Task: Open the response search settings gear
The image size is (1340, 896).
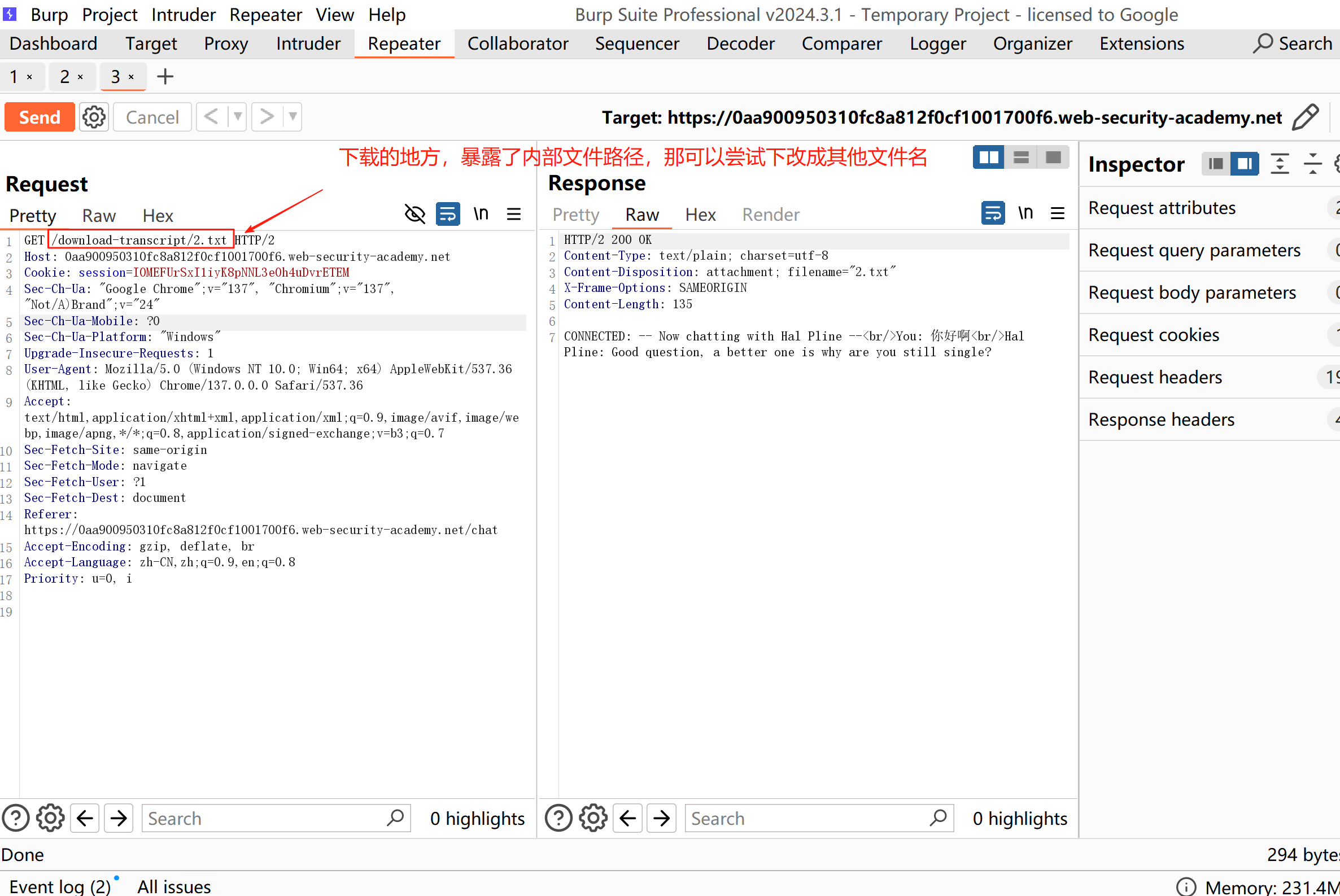Action: (592, 818)
